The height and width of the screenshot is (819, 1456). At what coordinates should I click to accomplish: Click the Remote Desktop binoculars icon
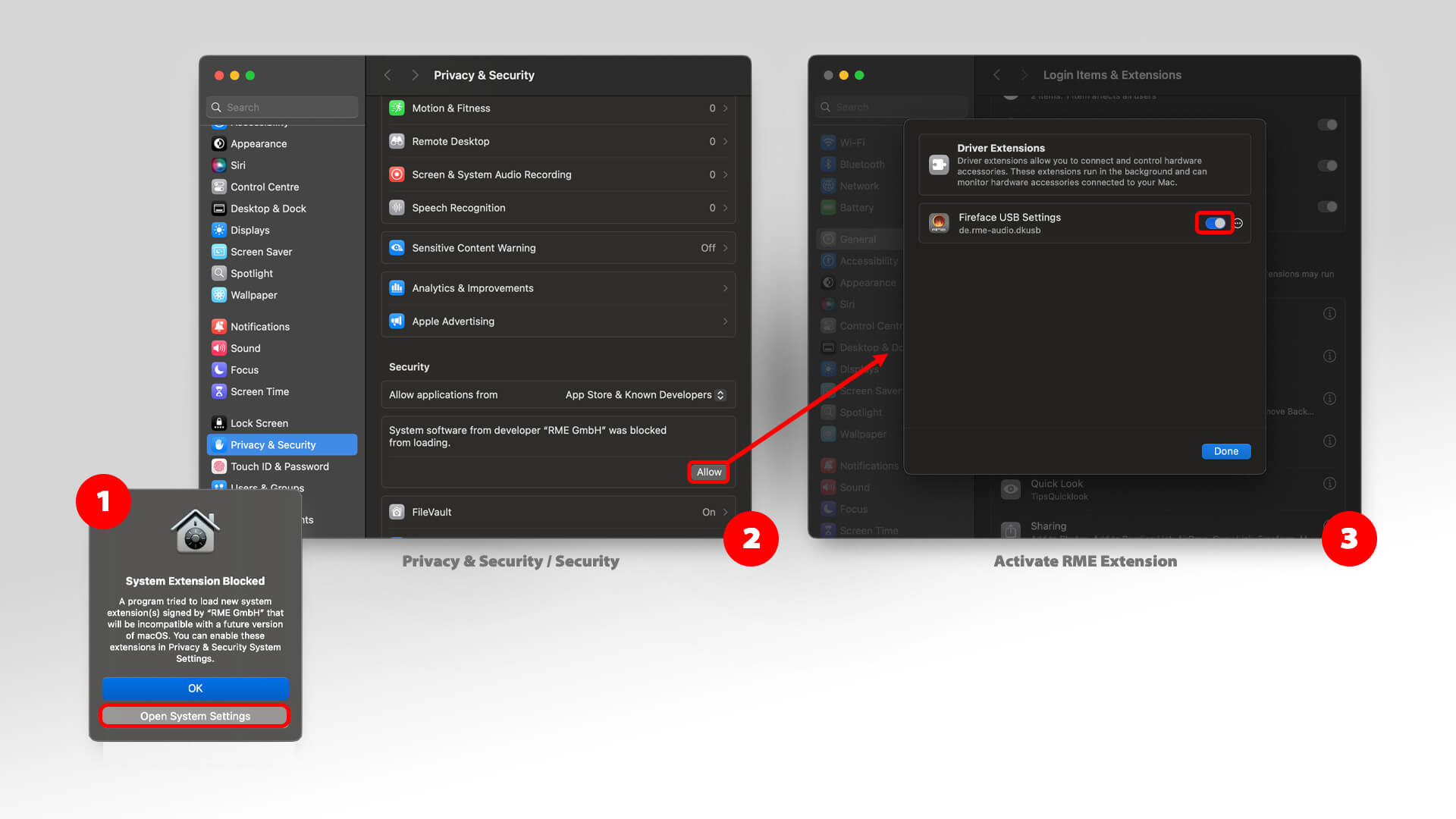[397, 141]
